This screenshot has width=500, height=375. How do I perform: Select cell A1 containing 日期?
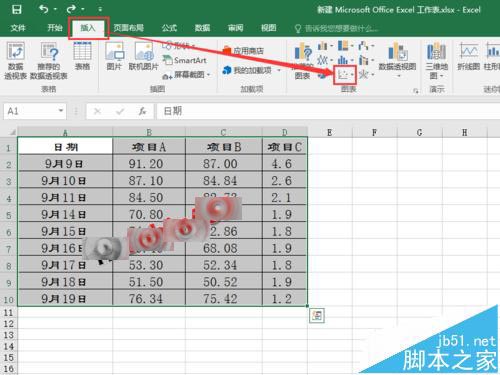click(65, 146)
